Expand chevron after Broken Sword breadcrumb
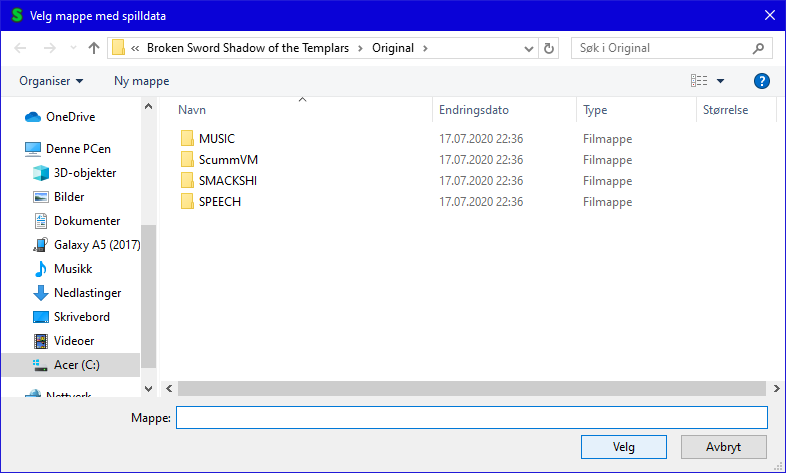The width and height of the screenshot is (786, 473). pyautogui.click(x=360, y=48)
